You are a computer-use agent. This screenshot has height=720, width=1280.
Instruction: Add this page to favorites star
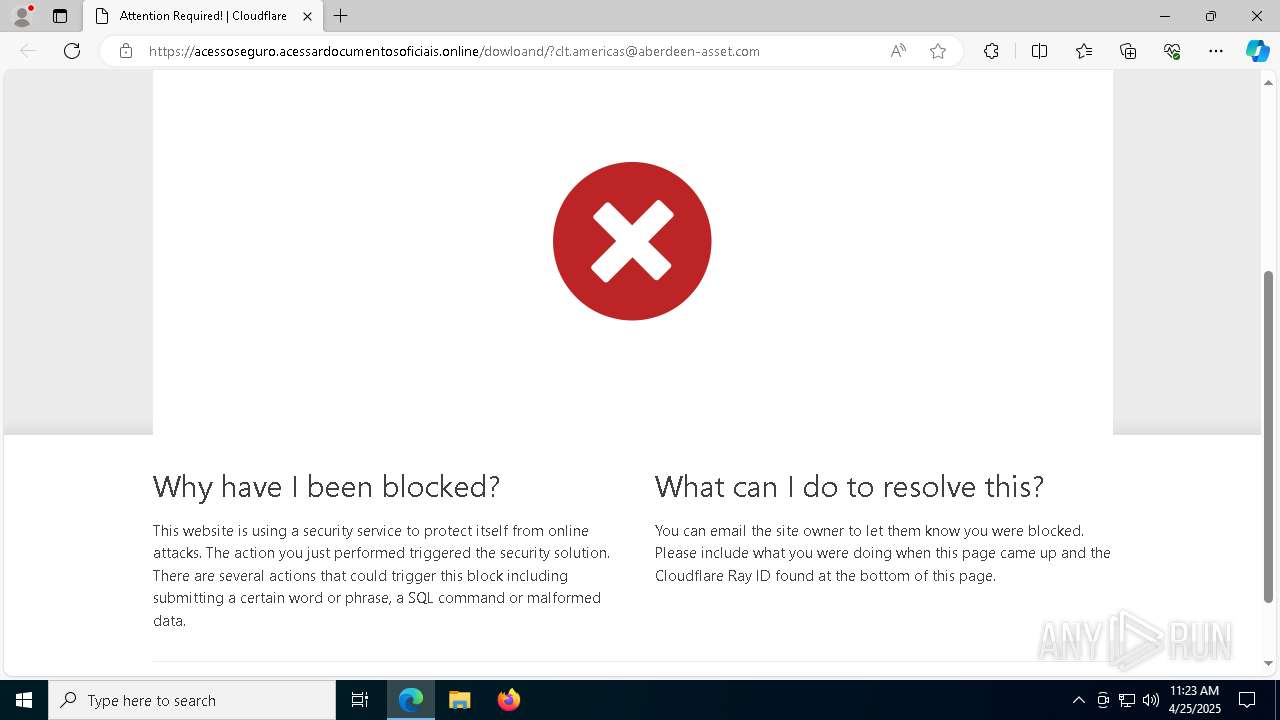coord(938,51)
